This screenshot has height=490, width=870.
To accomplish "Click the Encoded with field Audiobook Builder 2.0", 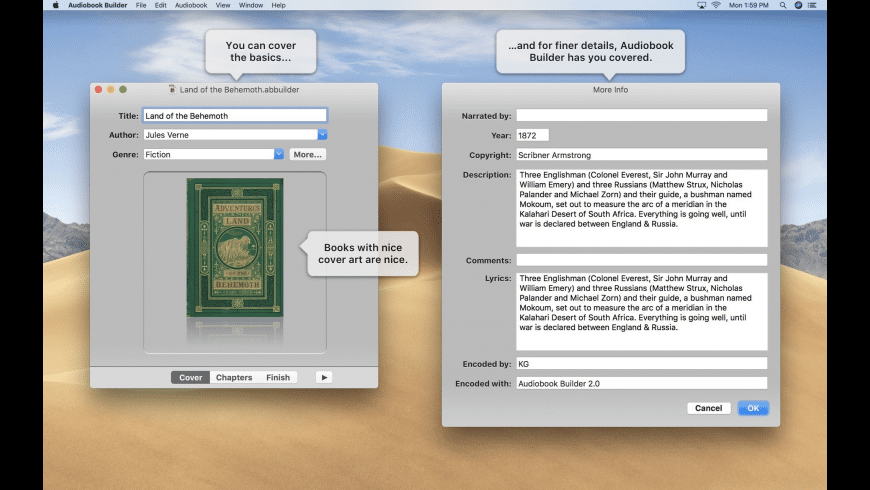I will pyautogui.click(x=641, y=383).
